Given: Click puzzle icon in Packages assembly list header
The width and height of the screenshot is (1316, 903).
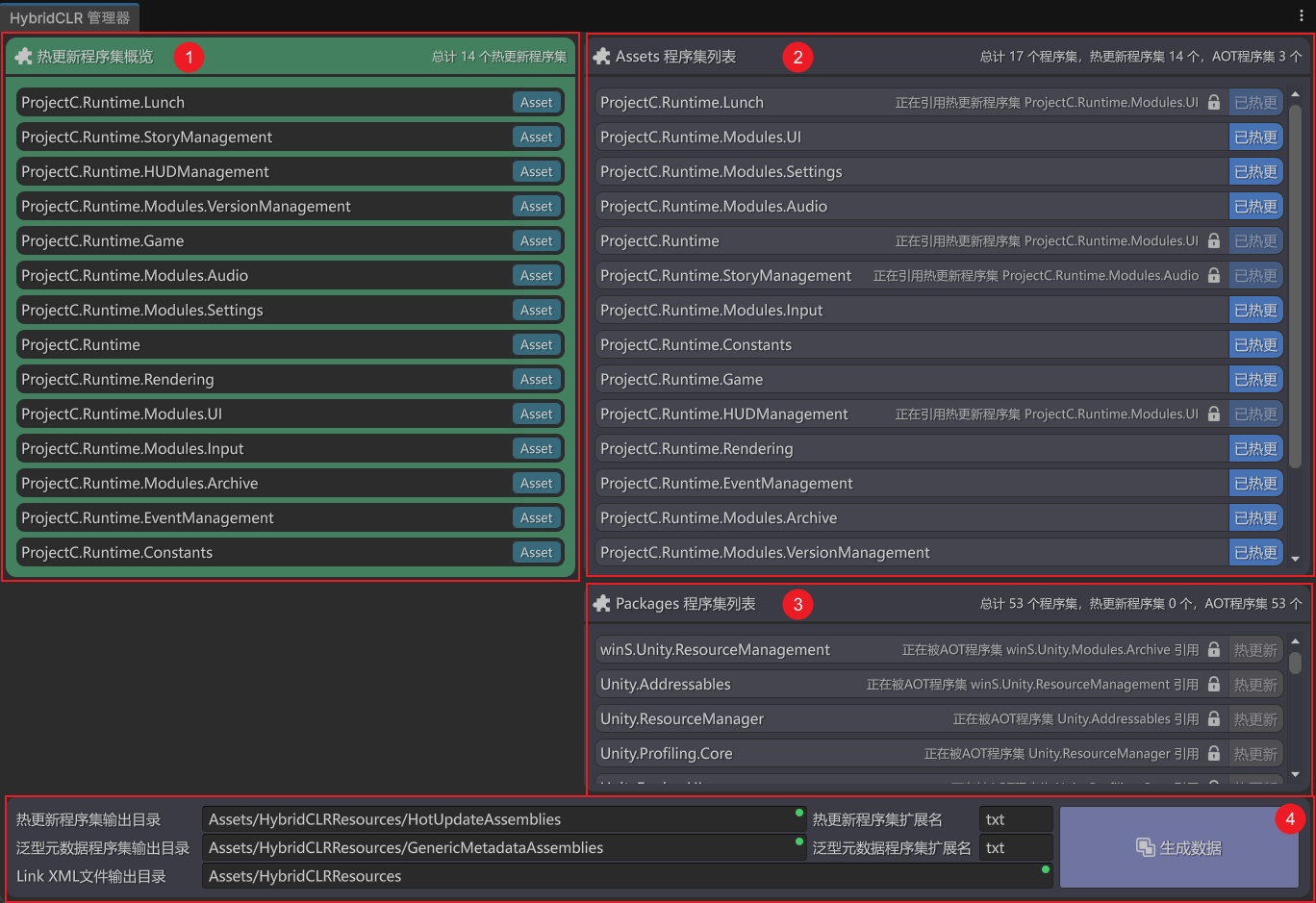Looking at the screenshot, I should pos(602,604).
